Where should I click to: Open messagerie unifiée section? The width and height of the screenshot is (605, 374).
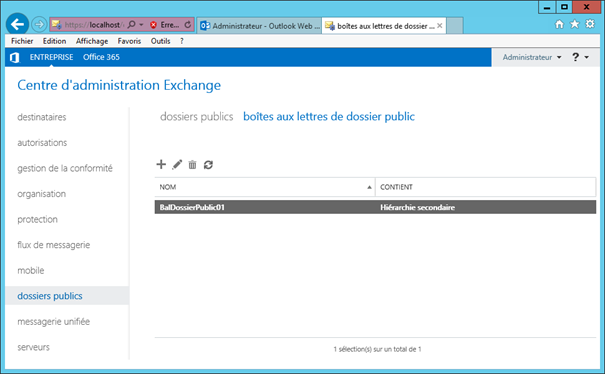click(54, 322)
